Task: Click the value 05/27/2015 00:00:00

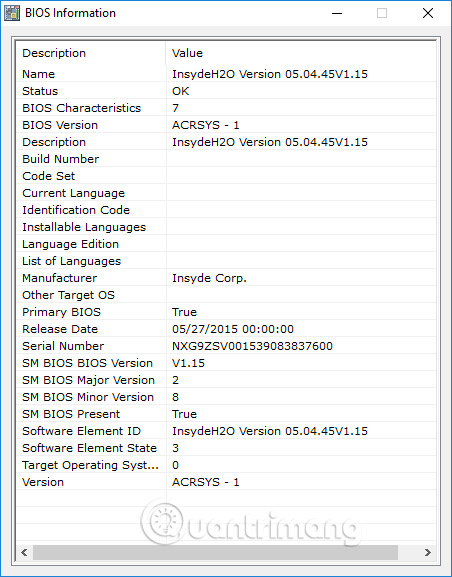Action: pos(233,329)
